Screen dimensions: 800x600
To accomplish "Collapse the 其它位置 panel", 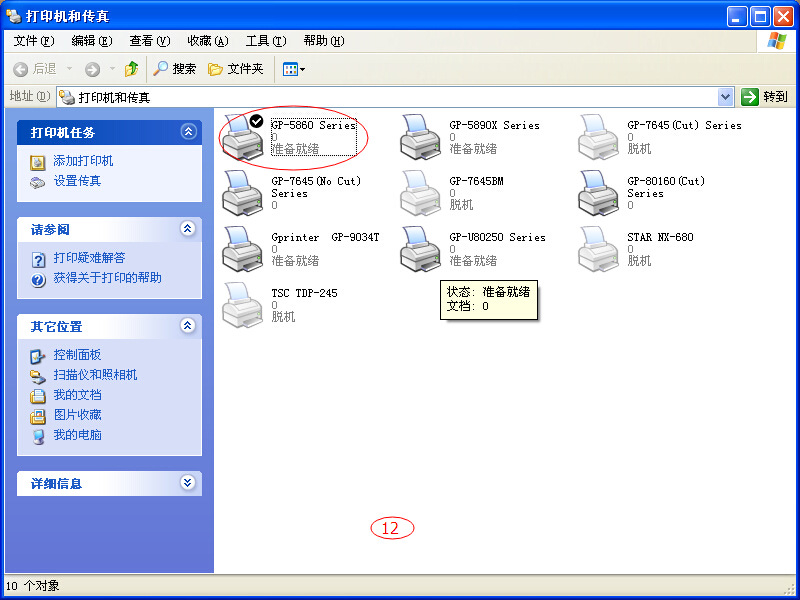I will [188, 326].
